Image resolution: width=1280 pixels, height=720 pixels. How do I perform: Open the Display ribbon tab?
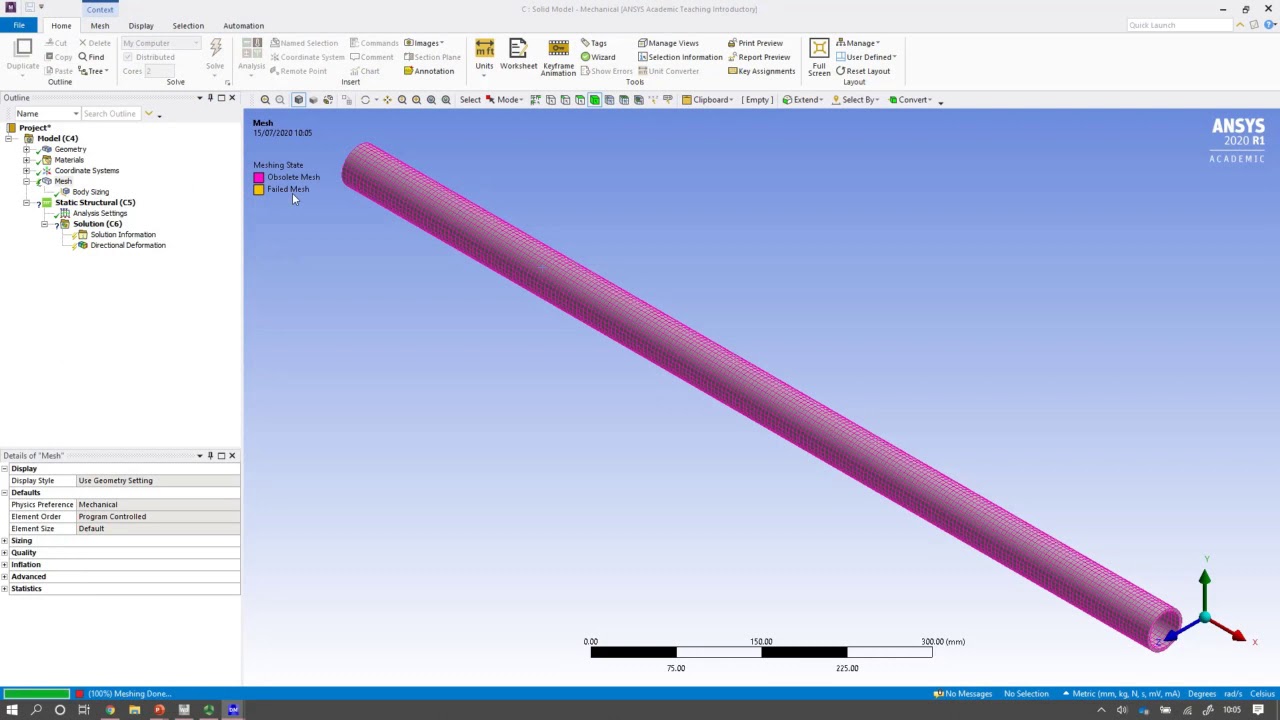[141, 26]
